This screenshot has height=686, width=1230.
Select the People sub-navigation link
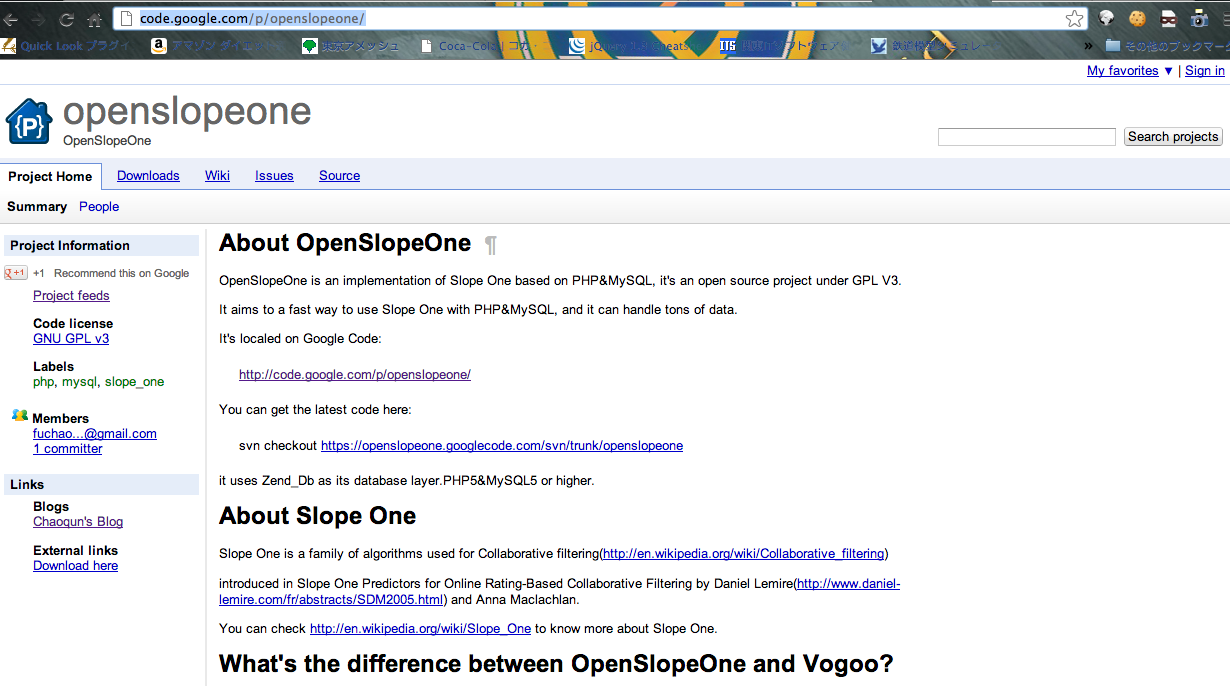pyautogui.click(x=99, y=207)
